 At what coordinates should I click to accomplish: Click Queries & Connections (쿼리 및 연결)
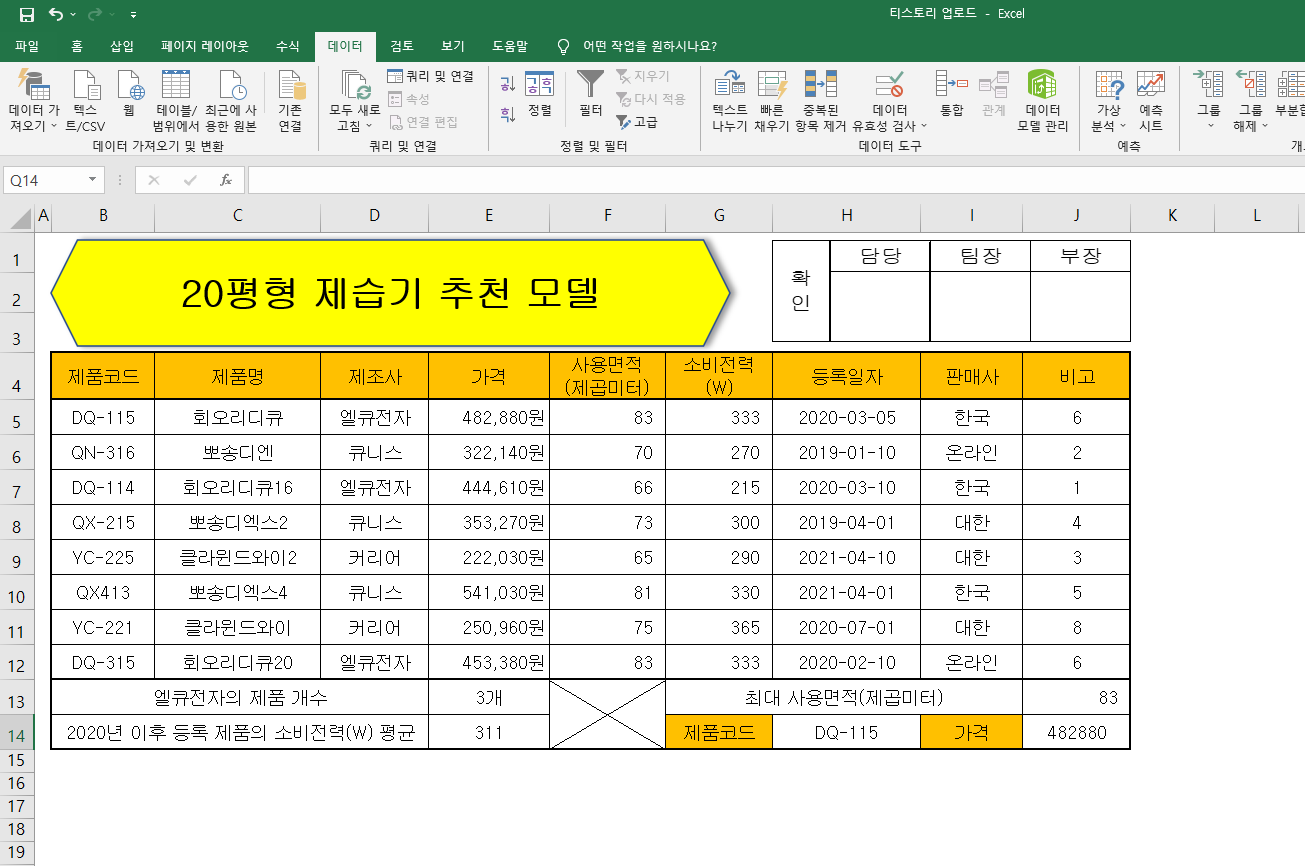(430, 76)
